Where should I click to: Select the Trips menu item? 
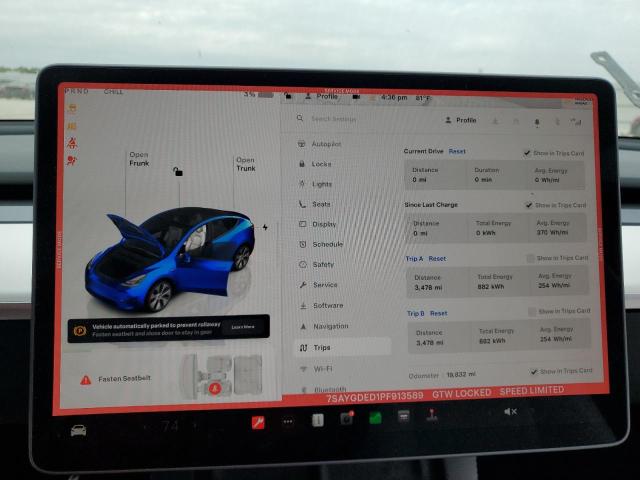coord(343,347)
